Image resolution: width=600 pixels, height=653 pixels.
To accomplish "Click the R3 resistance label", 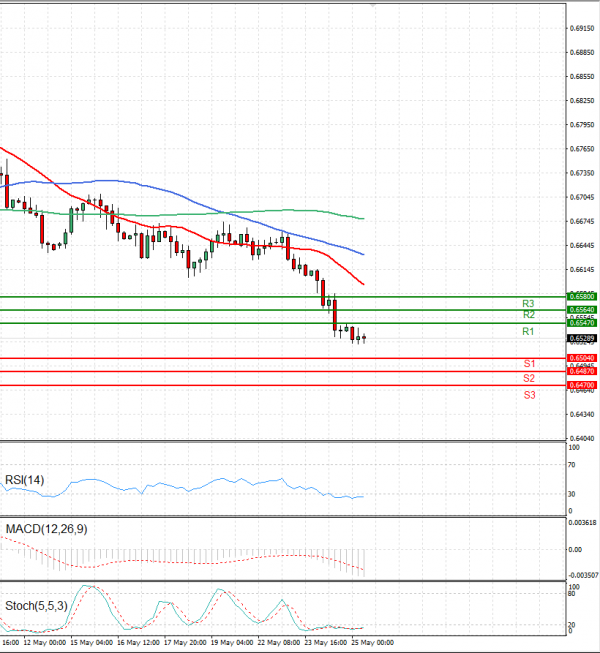I will 528,303.
